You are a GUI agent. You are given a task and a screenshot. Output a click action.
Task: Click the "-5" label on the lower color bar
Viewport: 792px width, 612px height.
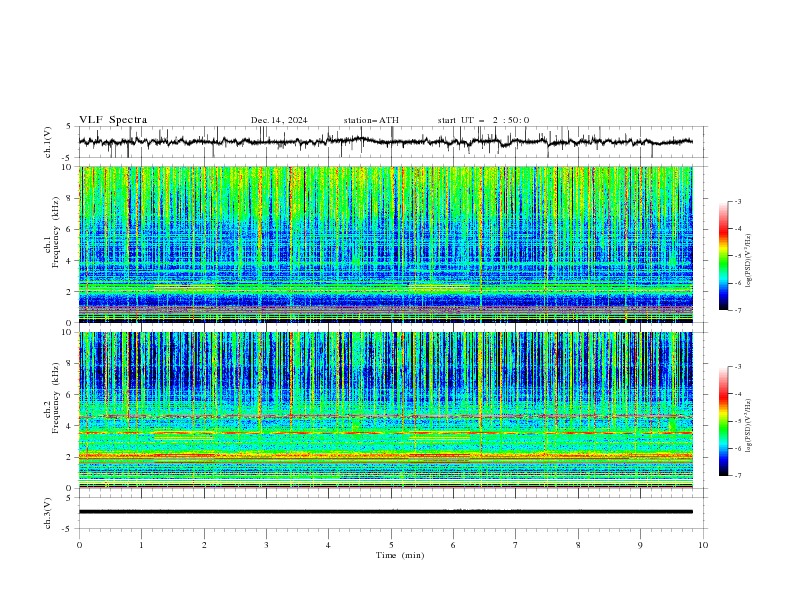point(738,421)
